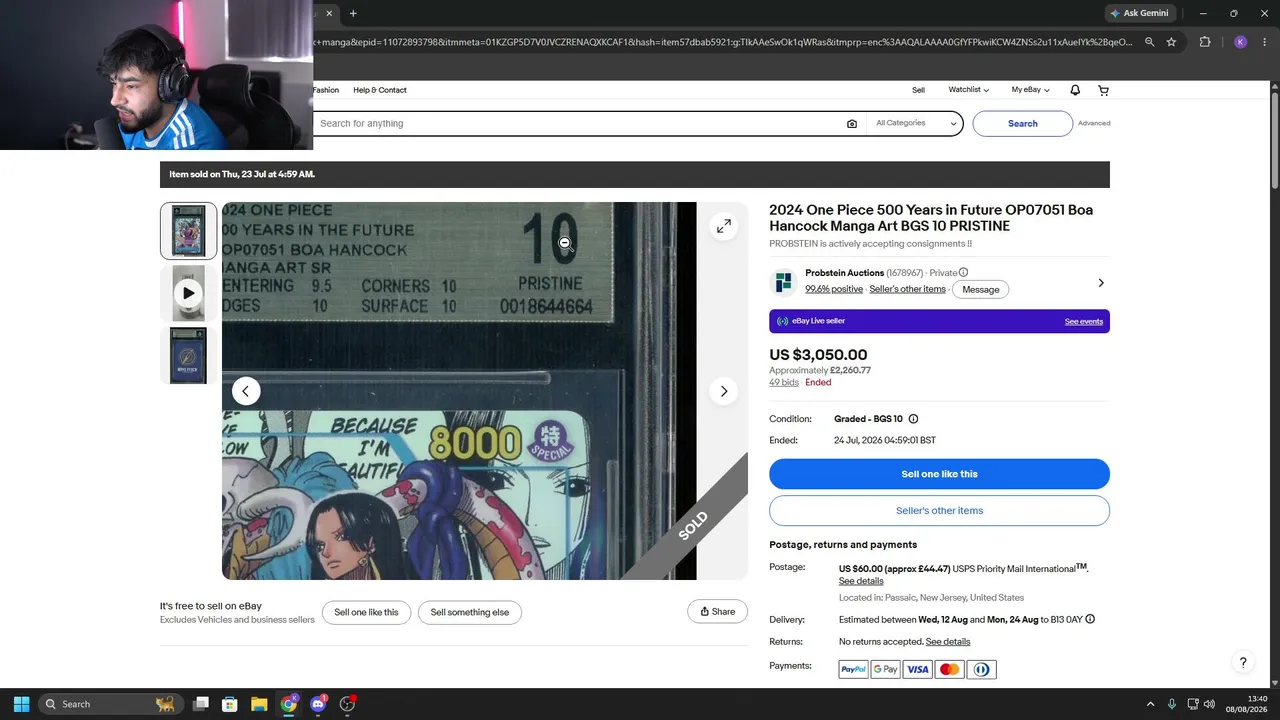Open the help question mark button
This screenshot has width=1280, height=720.
pos(1243,662)
